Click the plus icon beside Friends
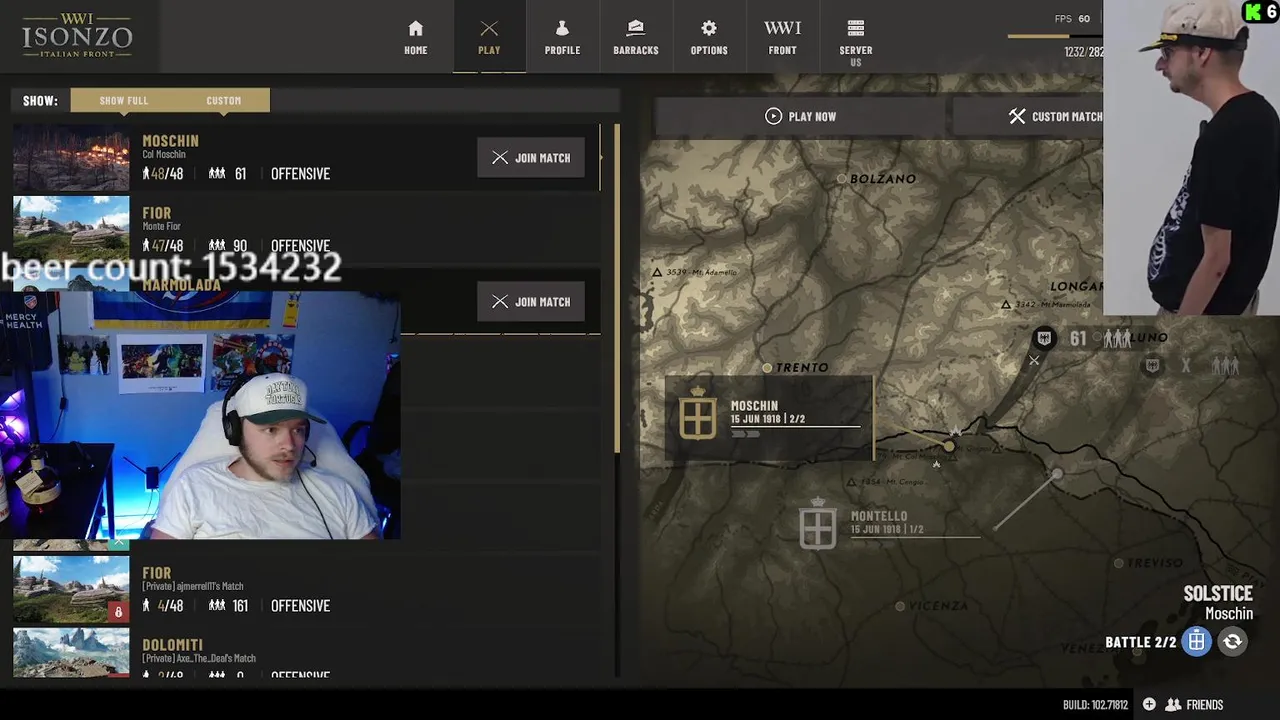 1149,705
